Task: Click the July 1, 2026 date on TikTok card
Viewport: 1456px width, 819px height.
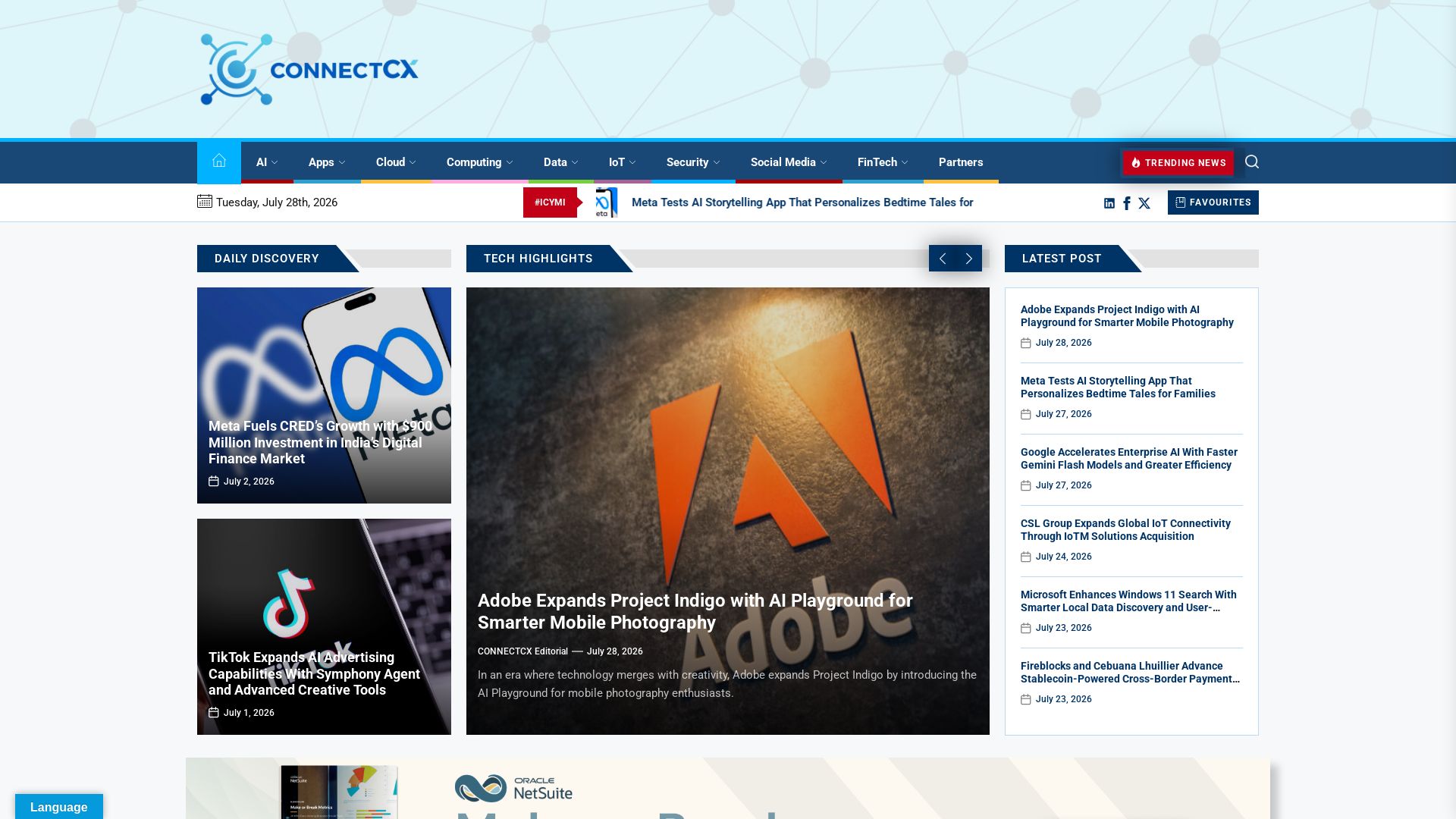Action: coord(249,713)
